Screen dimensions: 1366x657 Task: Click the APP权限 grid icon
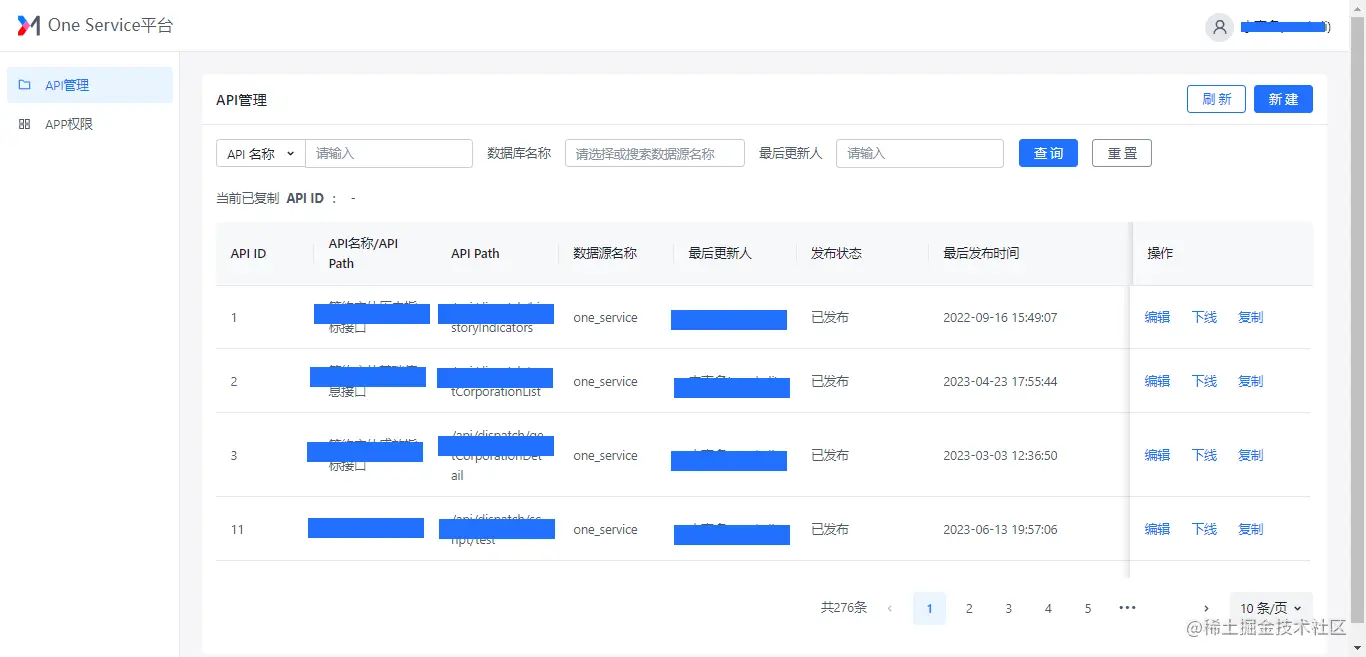pos(25,124)
